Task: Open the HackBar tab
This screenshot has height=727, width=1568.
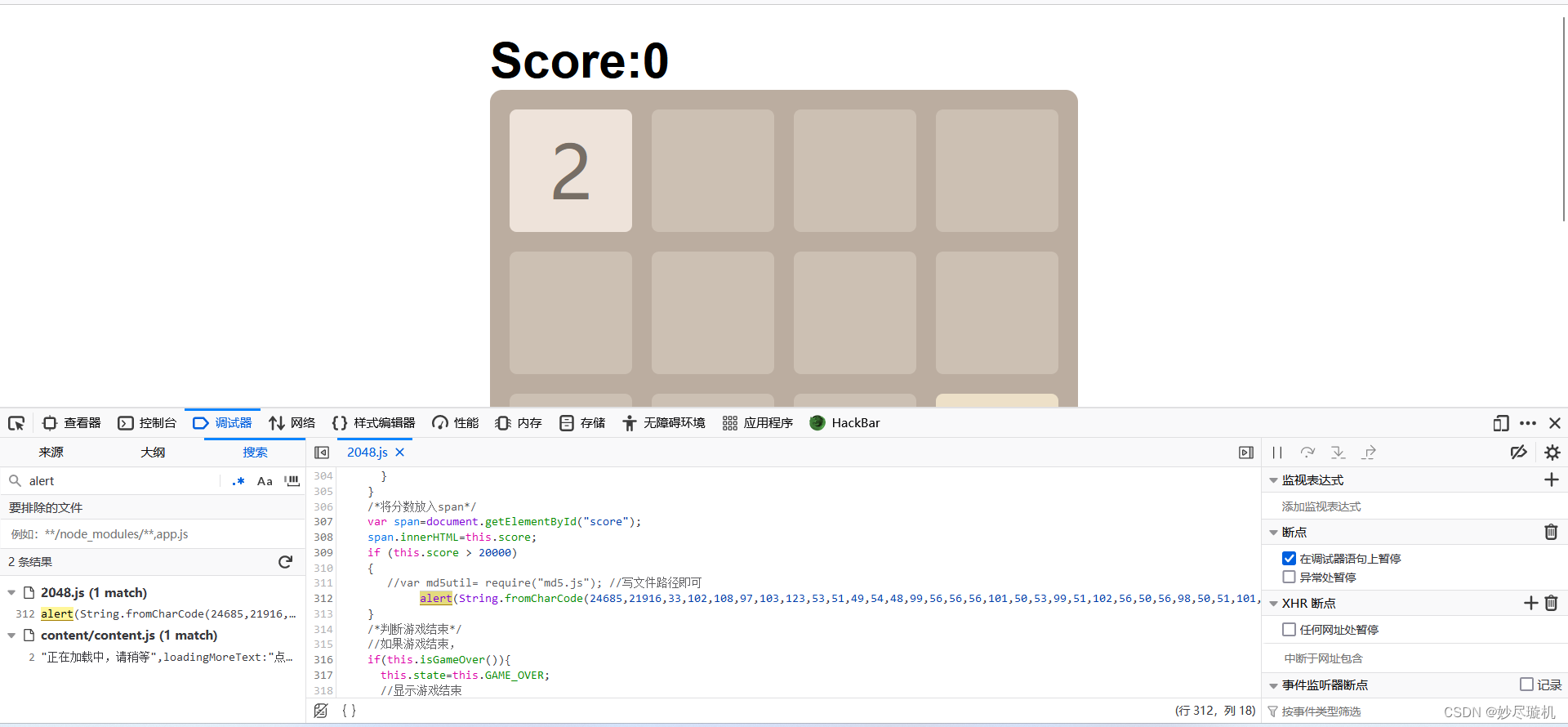Action: click(x=844, y=423)
